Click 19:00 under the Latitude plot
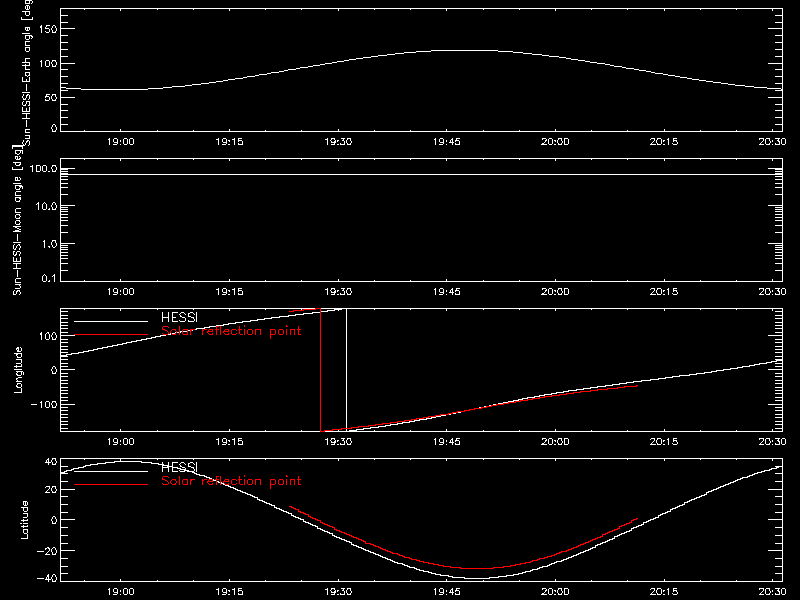This screenshot has height=600, width=800. [x=121, y=592]
